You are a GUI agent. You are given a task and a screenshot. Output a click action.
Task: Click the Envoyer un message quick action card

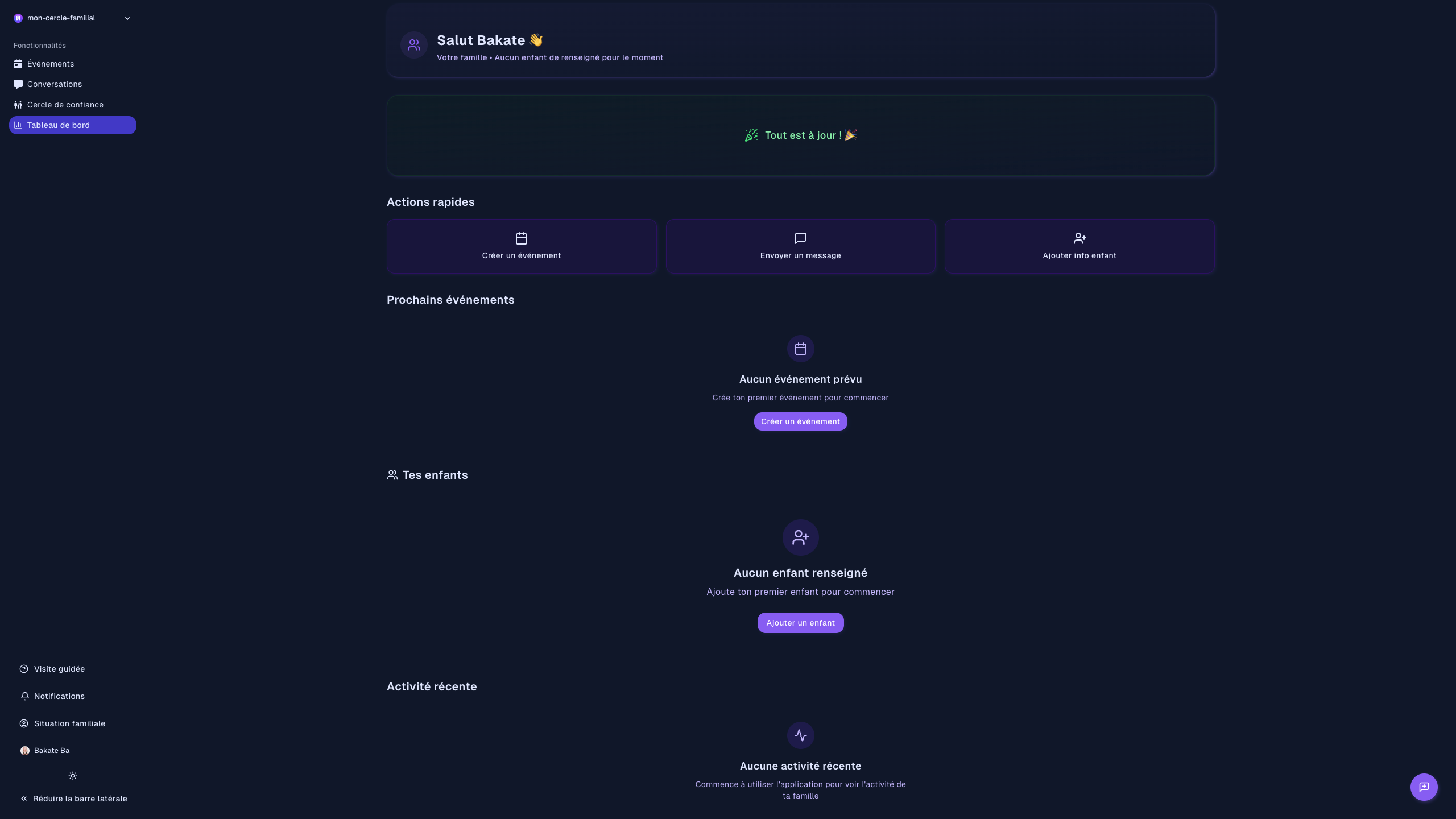pyautogui.click(x=800, y=246)
